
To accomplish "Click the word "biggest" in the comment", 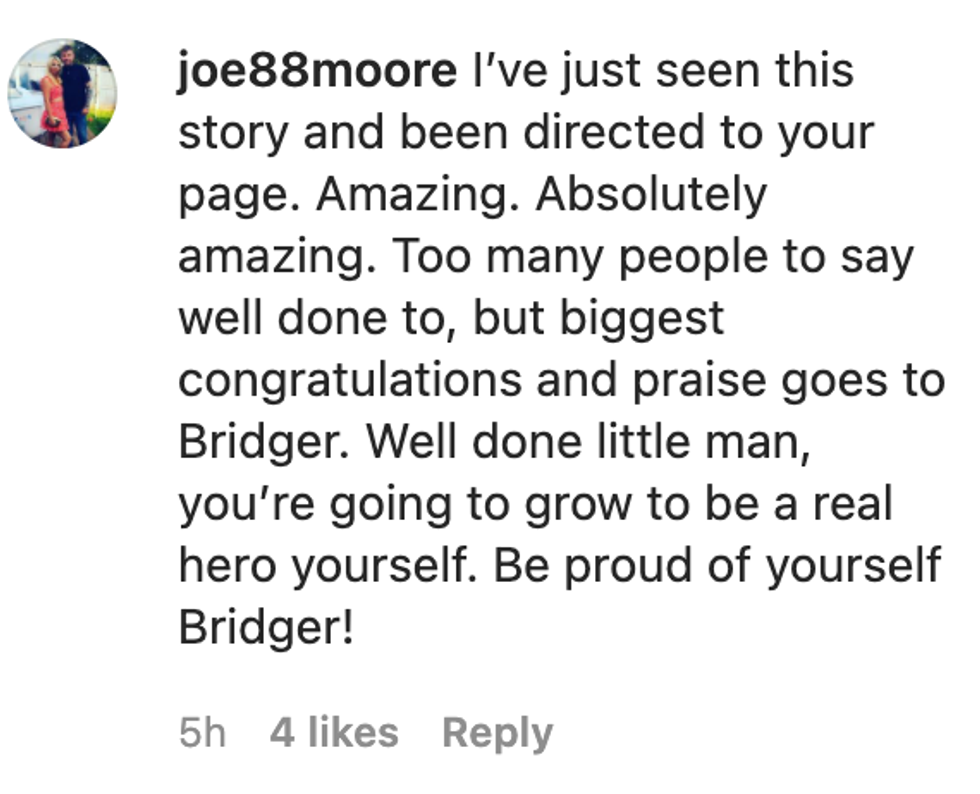I will tap(642, 319).
